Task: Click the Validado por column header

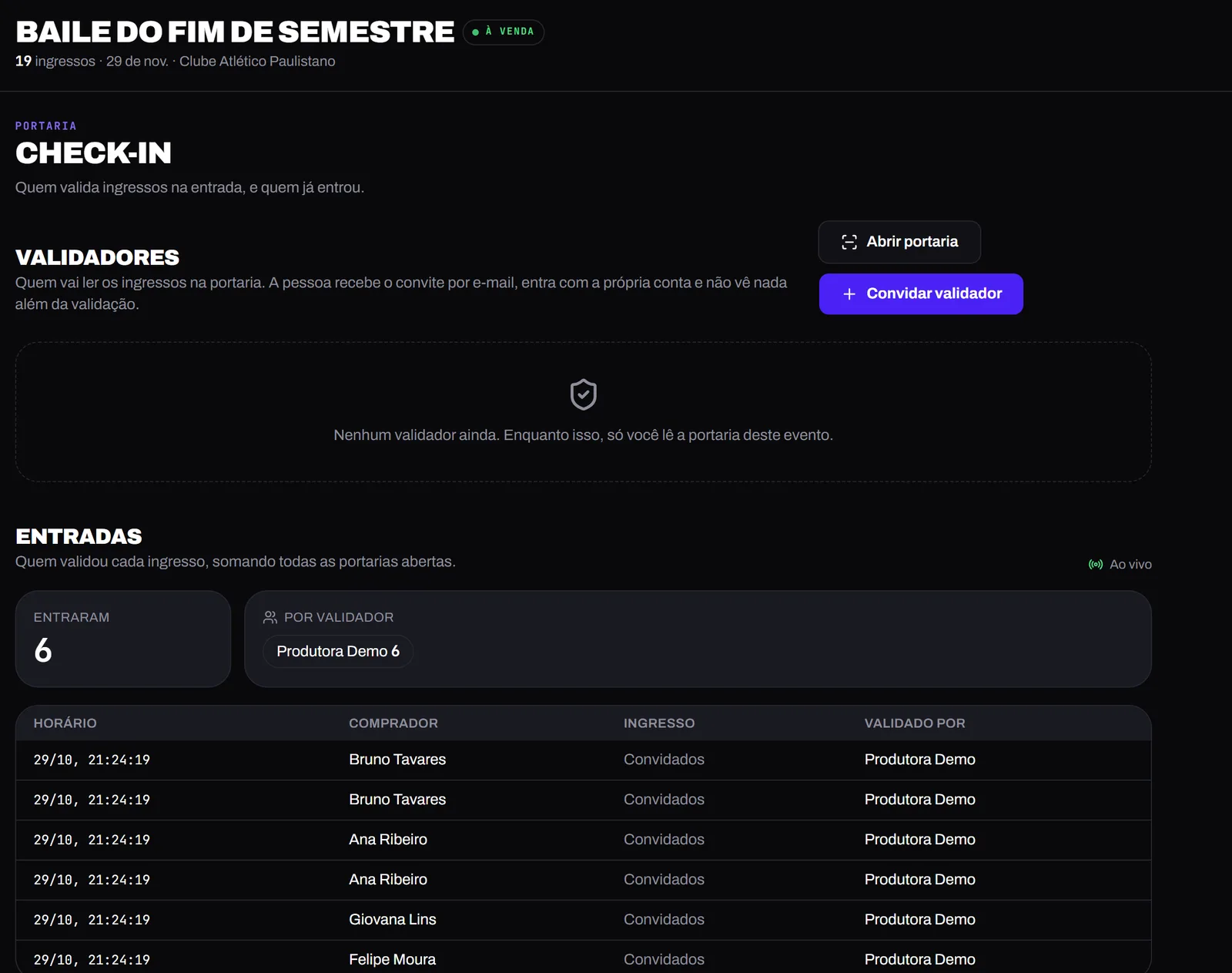Action: point(915,723)
